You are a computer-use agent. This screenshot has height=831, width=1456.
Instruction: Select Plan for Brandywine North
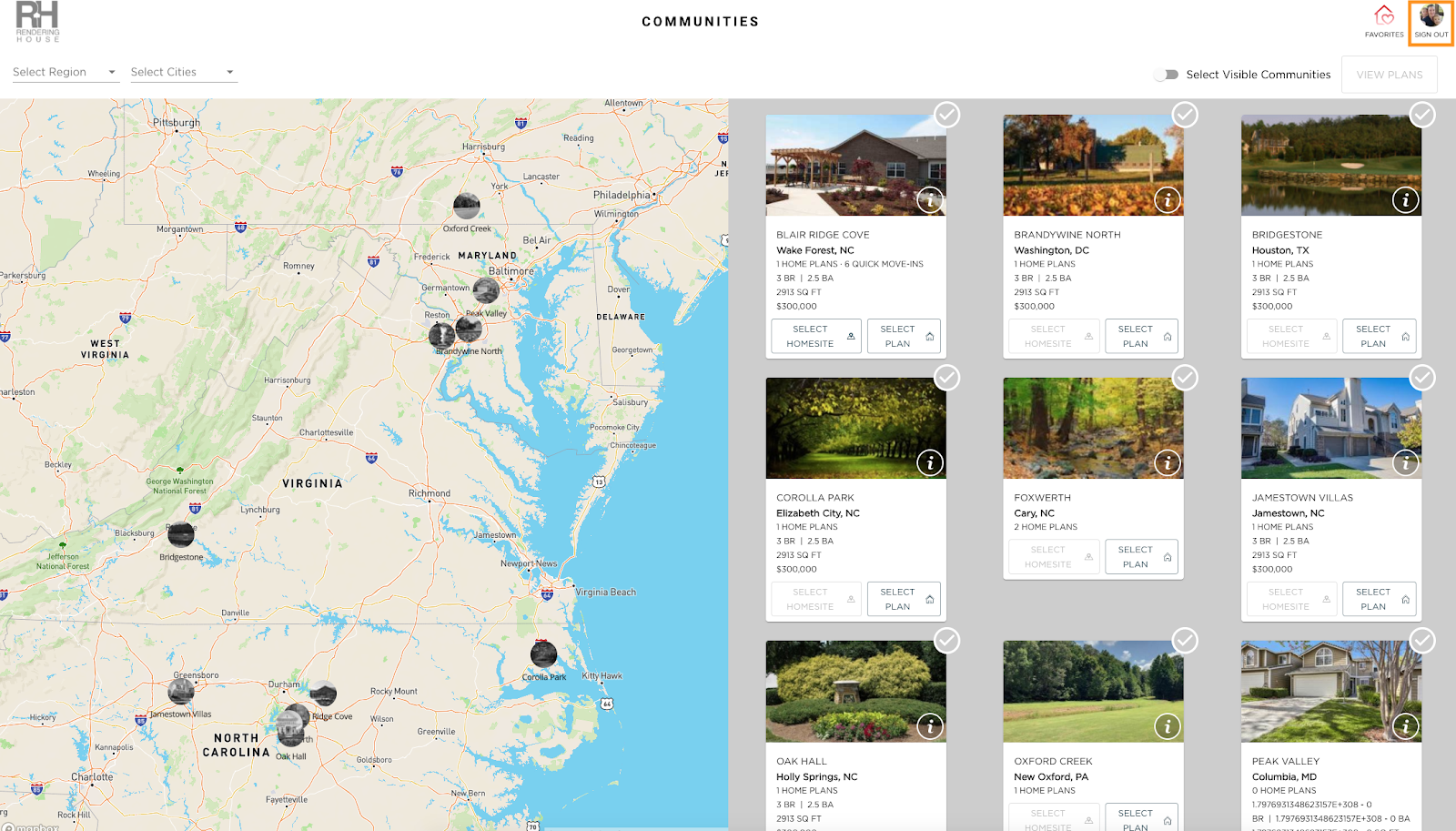click(1141, 336)
